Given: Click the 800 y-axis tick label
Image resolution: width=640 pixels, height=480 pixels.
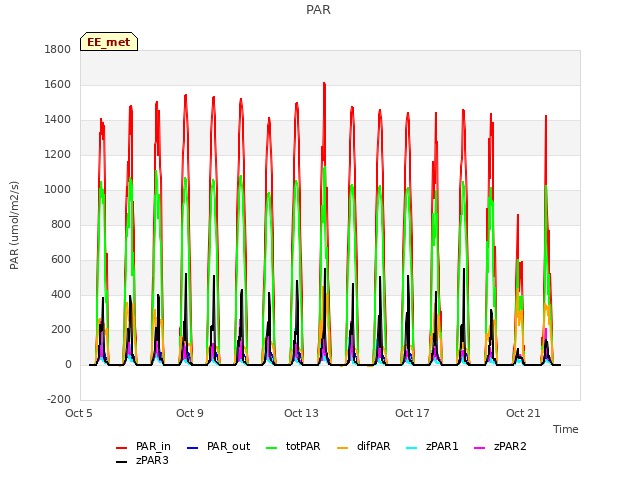Looking at the screenshot, I should [x=61, y=224].
